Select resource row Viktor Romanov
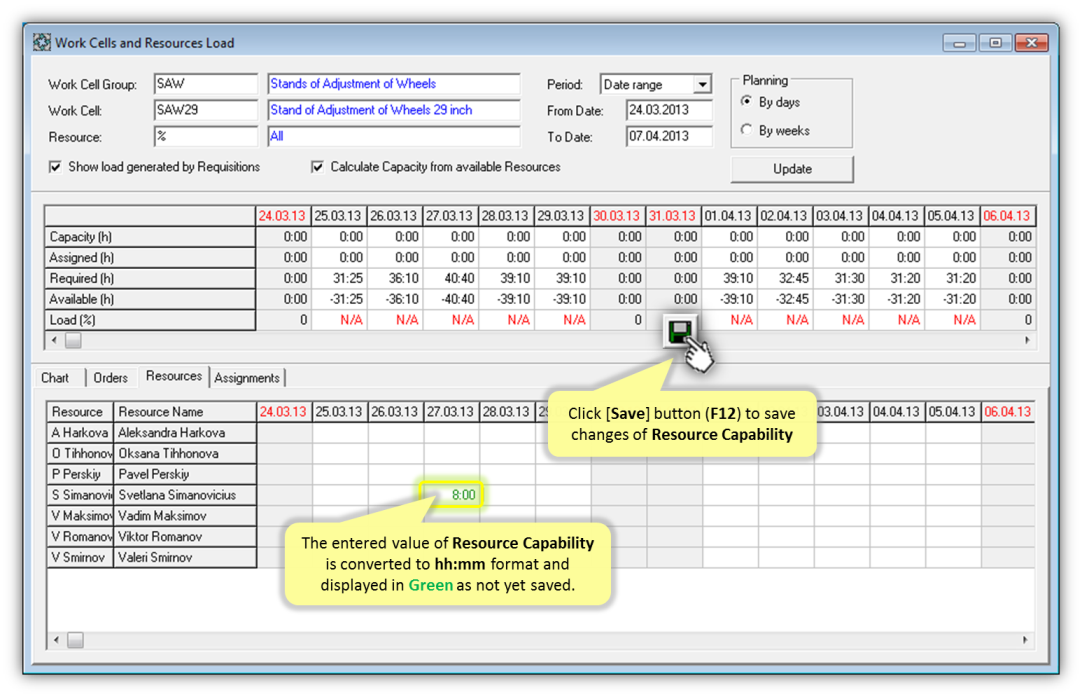1082x697 pixels. 186,536
